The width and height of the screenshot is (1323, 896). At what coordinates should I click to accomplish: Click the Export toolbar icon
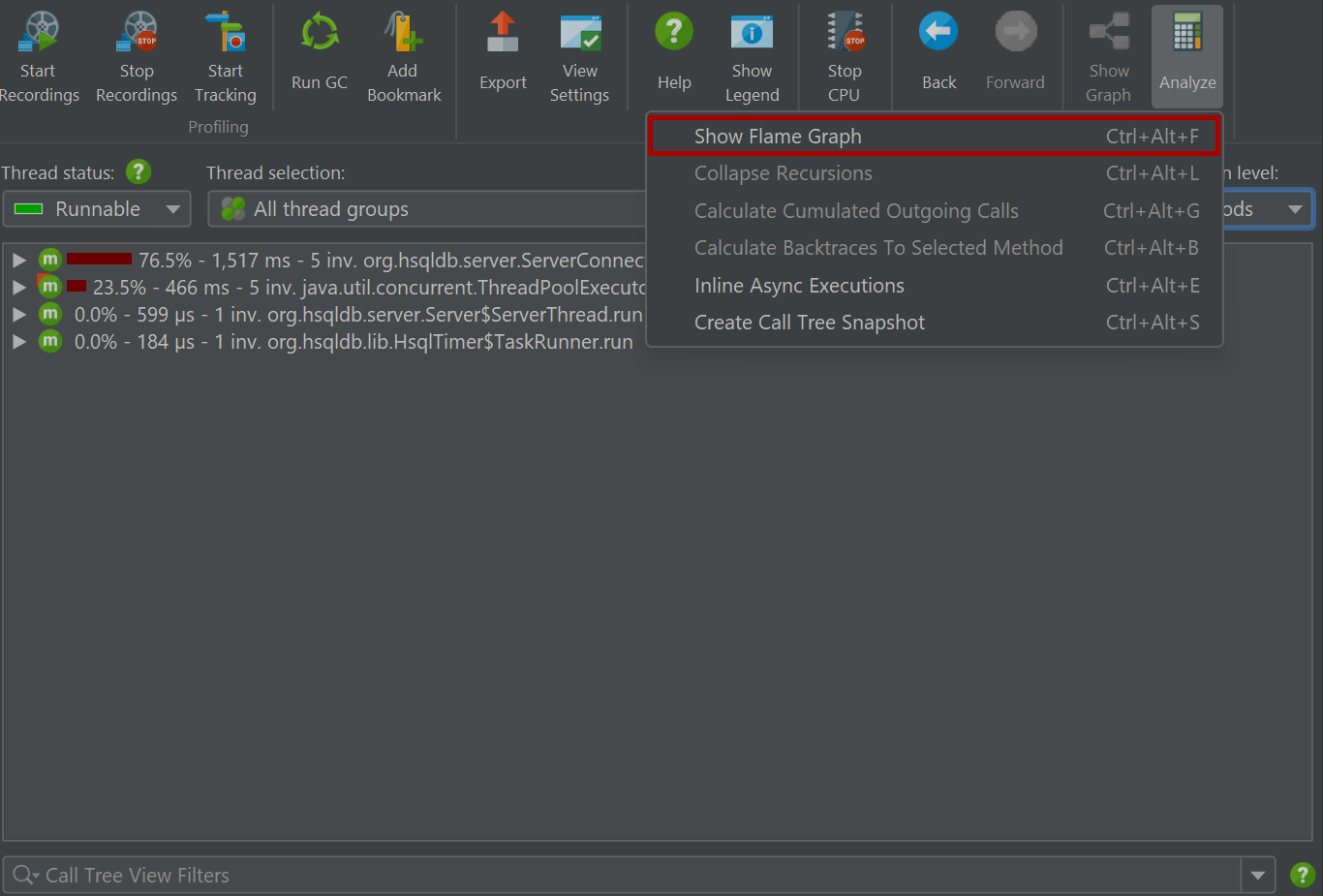(503, 33)
